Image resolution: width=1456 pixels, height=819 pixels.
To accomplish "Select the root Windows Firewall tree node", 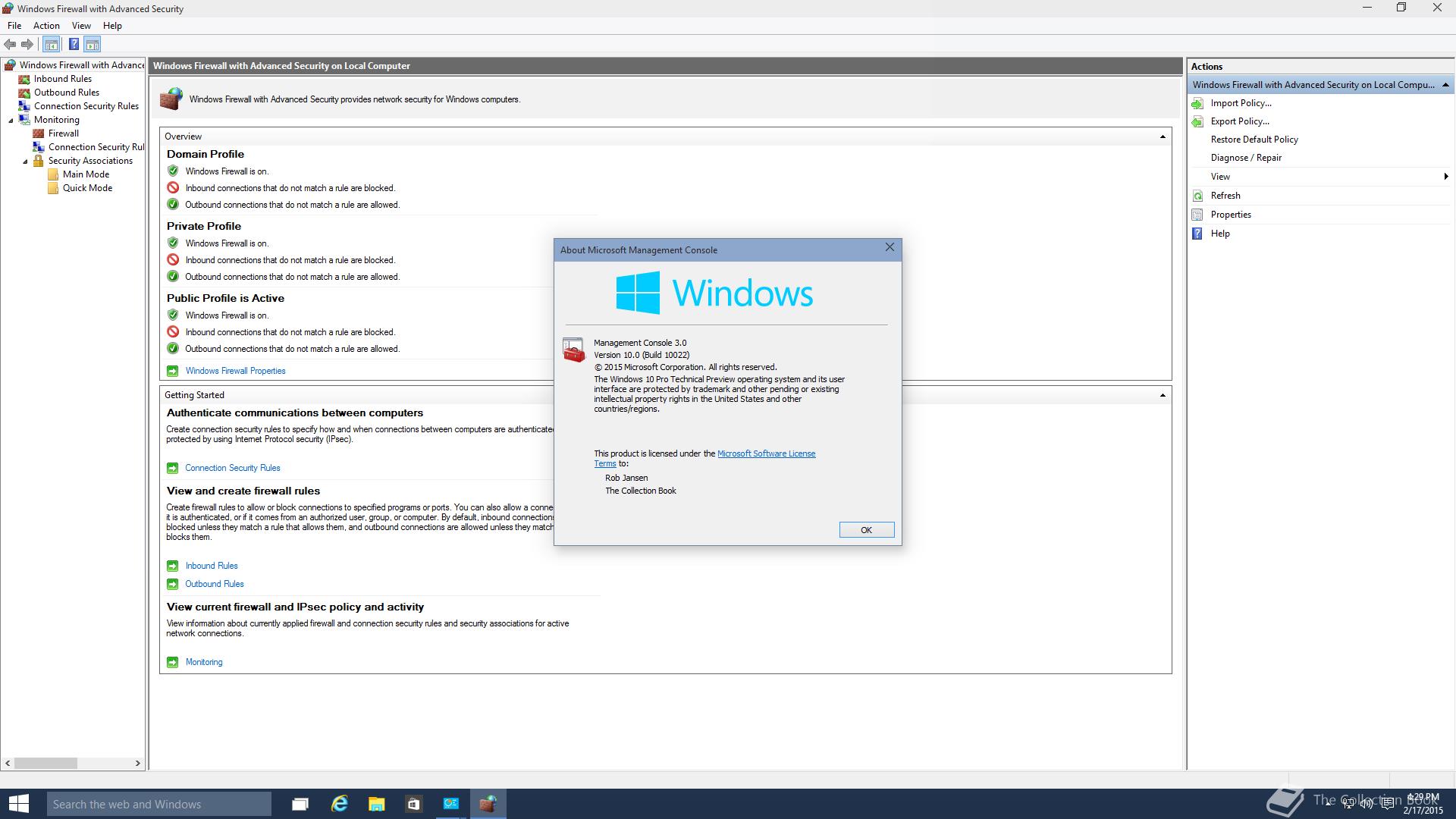I will coord(81,65).
